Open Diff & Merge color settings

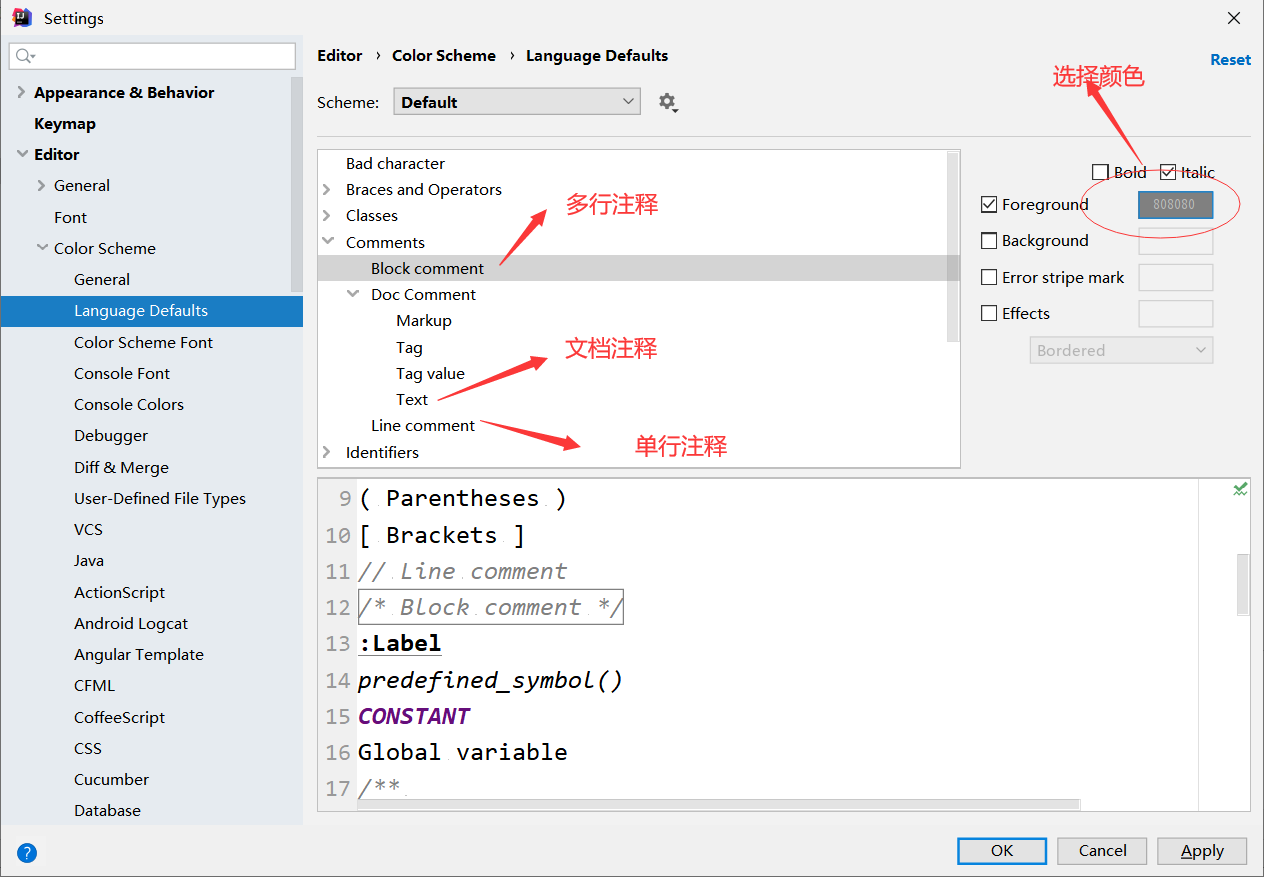(x=121, y=467)
